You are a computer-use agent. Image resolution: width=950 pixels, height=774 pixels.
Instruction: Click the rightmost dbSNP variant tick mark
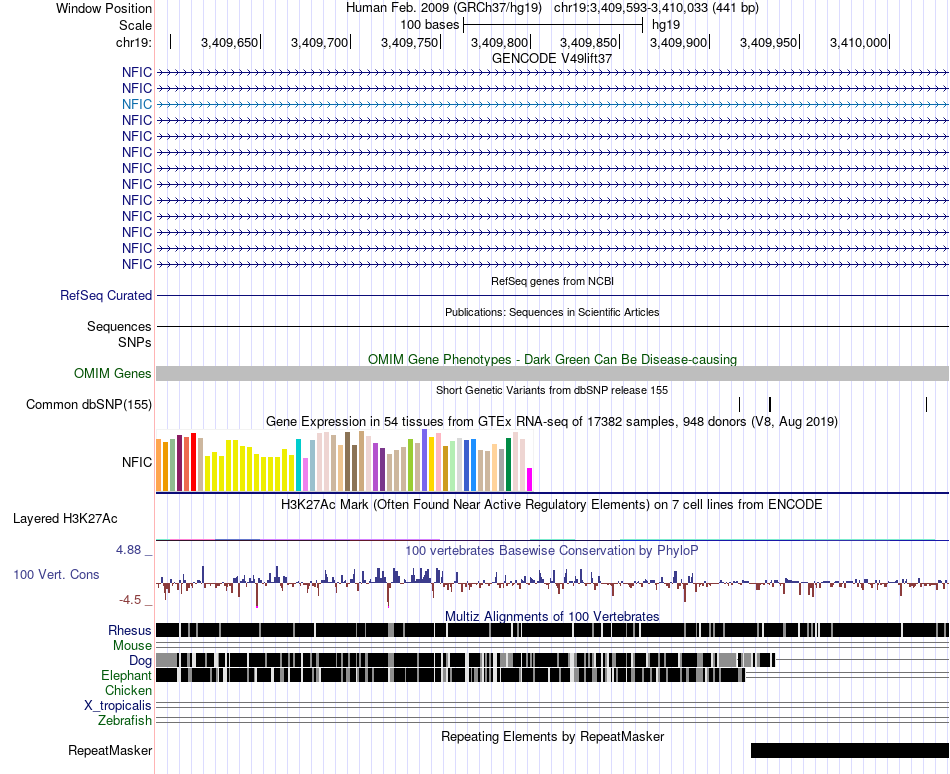pyautogui.click(x=926, y=405)
